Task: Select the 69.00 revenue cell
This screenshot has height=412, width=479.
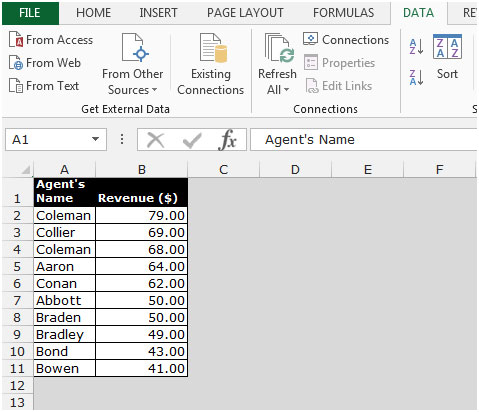Action: click(142, 232)
